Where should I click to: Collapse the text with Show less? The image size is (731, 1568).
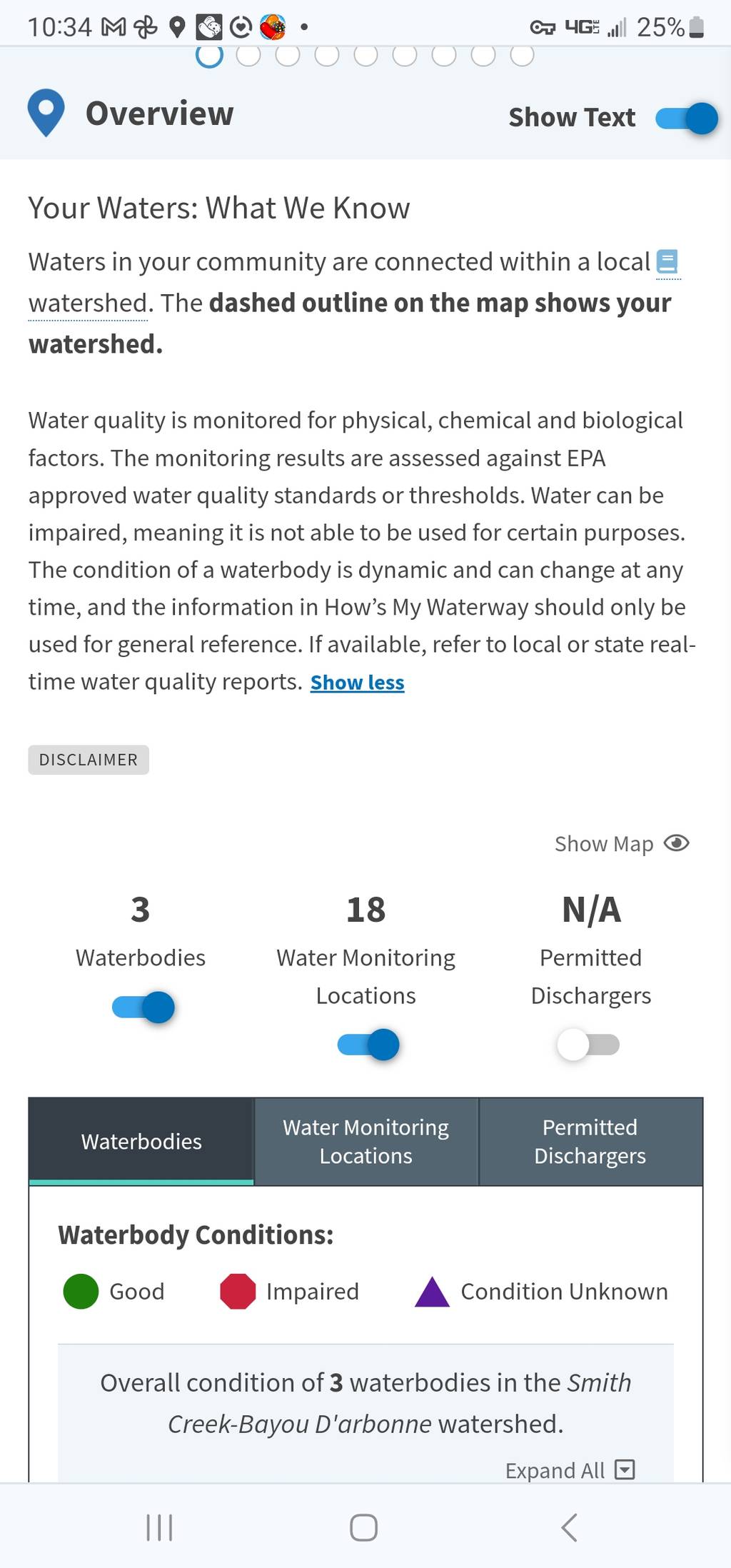(357, 683)
